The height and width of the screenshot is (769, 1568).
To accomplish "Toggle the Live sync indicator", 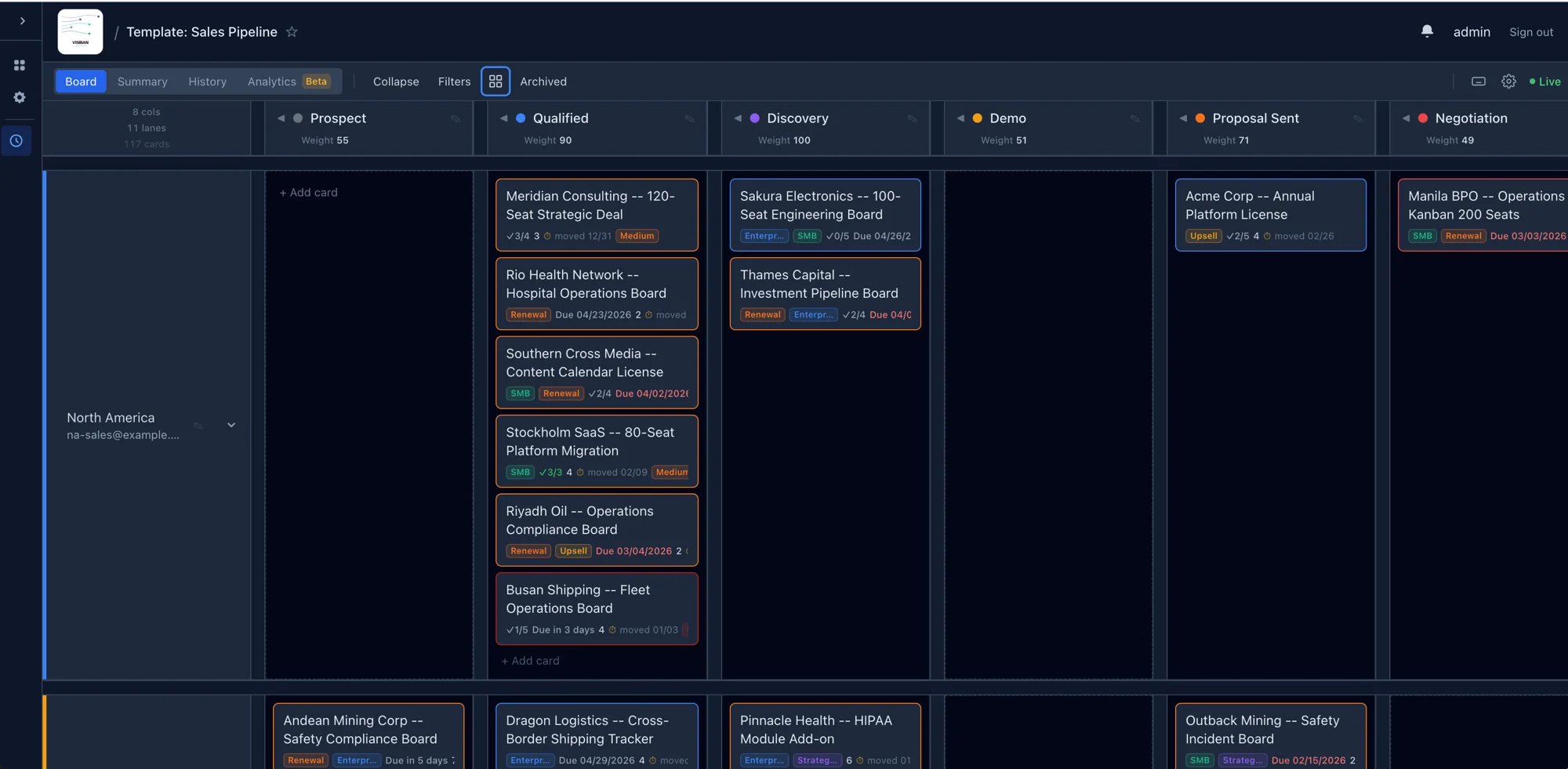I will click(1545, 81).
